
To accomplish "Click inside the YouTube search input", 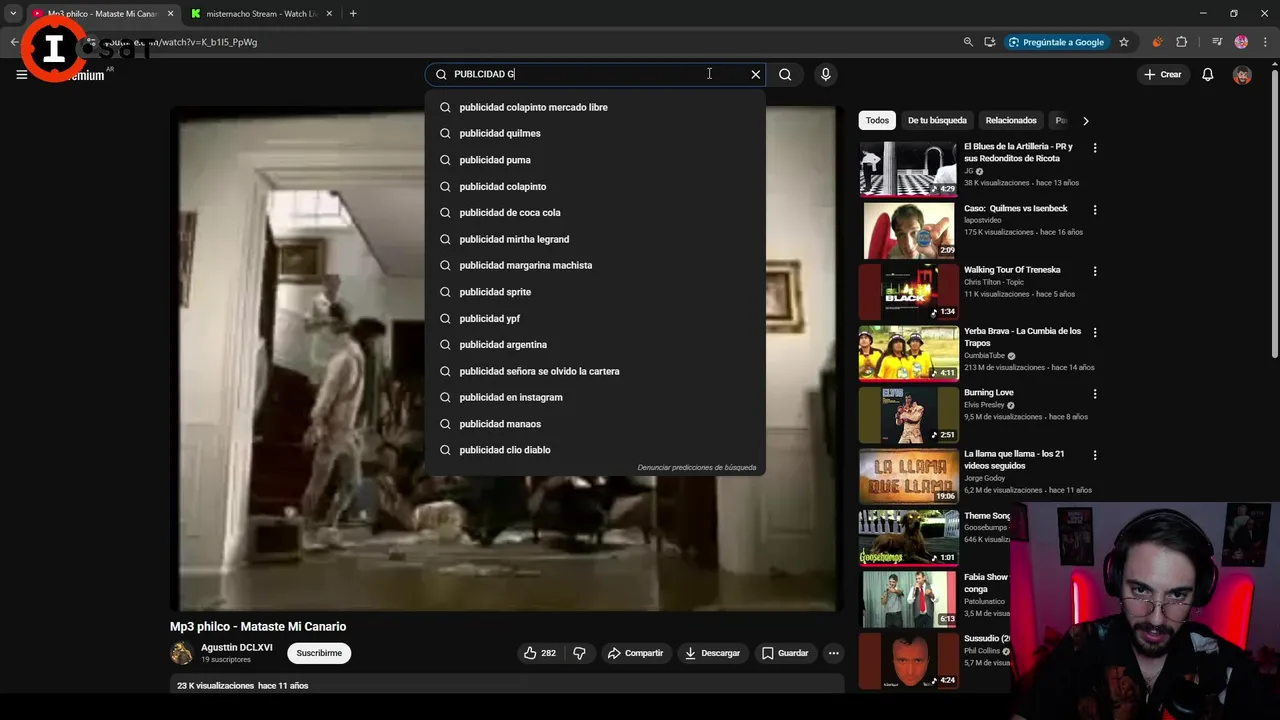I will tap(595, 74).
